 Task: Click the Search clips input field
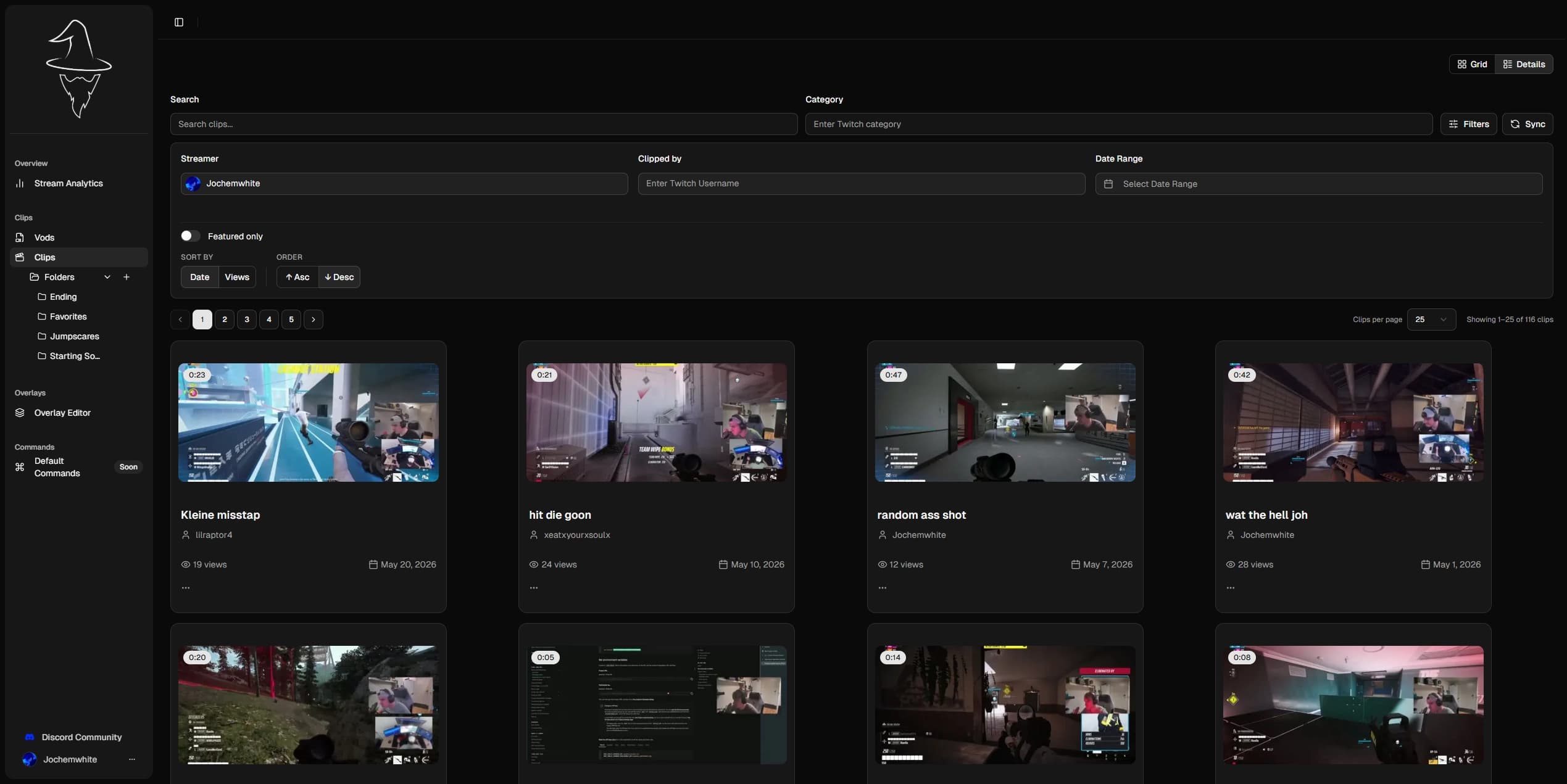pos(484,124)
